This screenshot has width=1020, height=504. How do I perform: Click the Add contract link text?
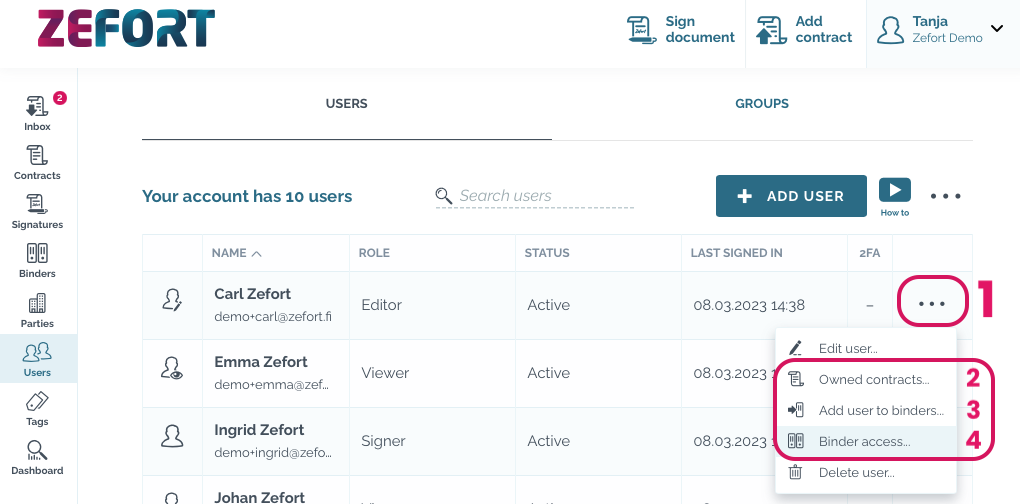(x=824, y=29)
